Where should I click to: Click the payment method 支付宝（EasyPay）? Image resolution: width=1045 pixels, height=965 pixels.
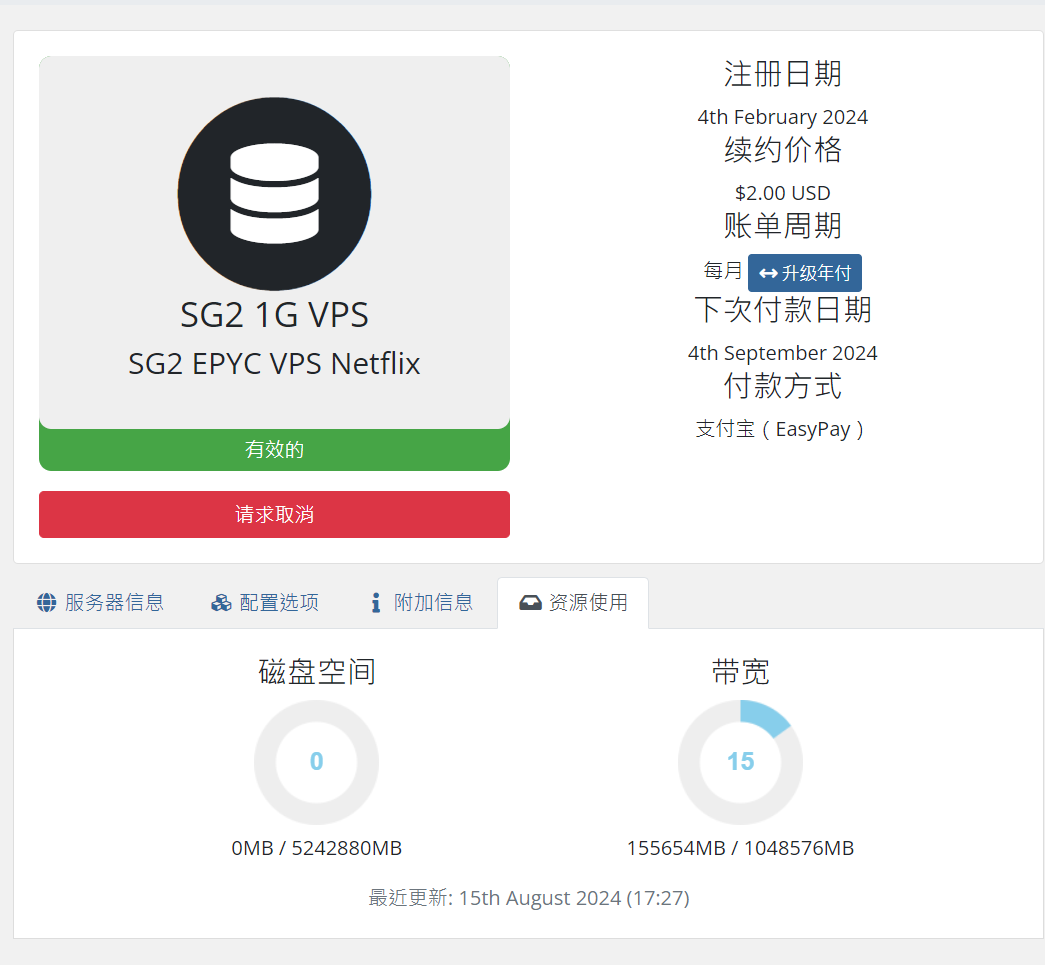(x=780, y=429)
